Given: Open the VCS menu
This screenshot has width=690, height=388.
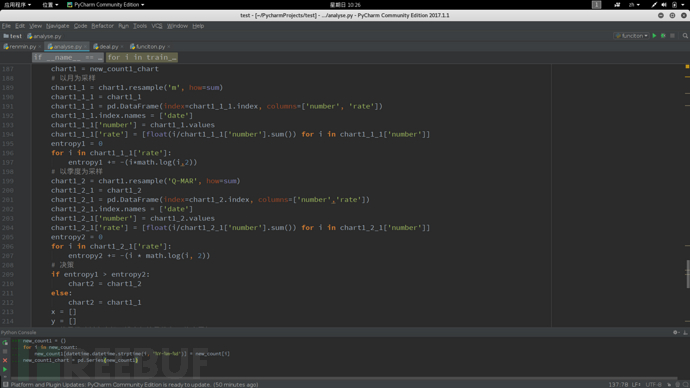Looking at the screenshot, I should pos(157,26).
